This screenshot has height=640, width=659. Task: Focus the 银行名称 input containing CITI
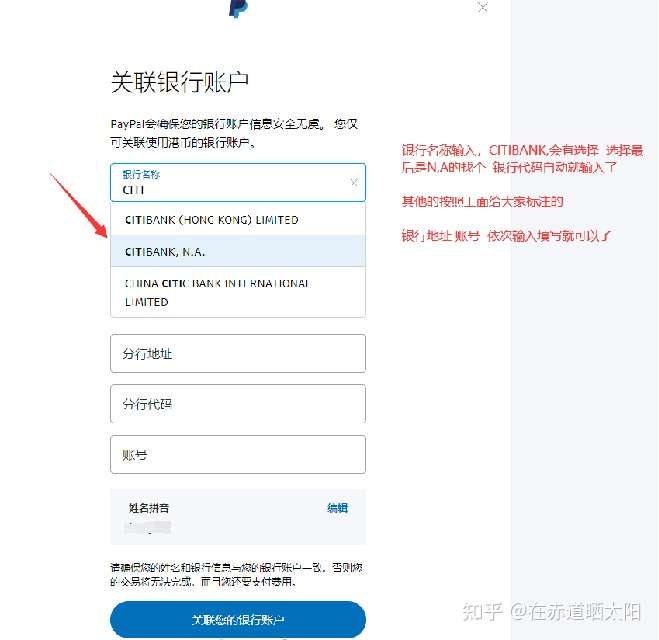pos(238,182)
